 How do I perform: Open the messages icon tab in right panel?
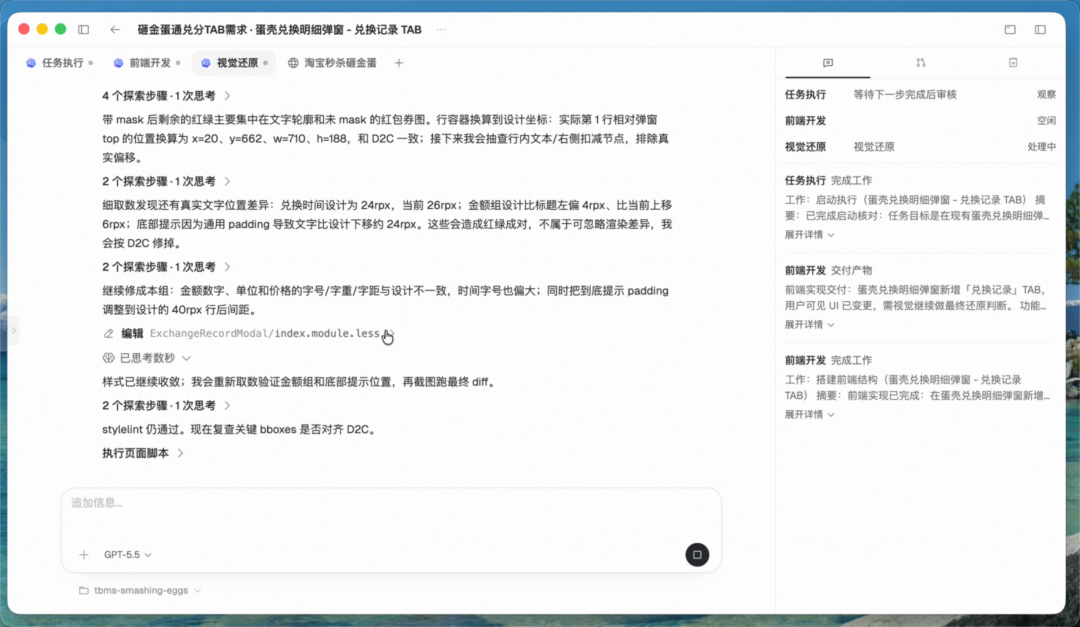[x=828, y=63]
